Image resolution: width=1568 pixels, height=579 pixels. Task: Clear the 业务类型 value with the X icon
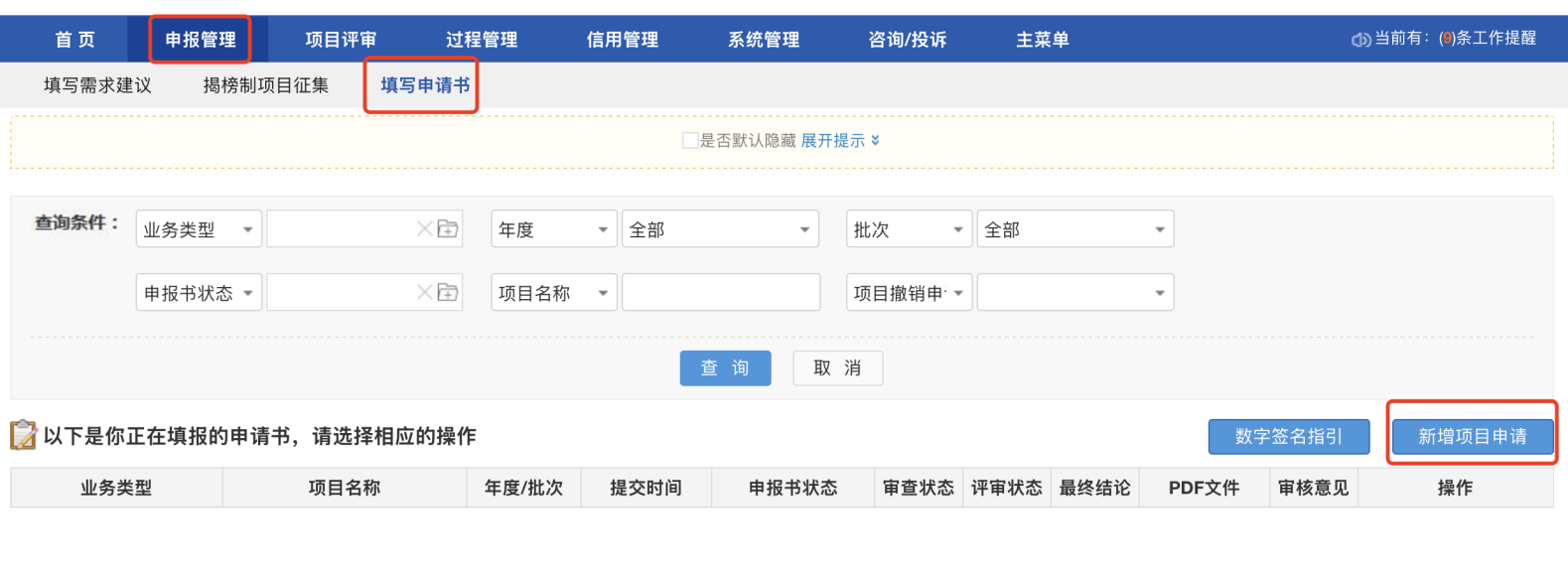424,229
